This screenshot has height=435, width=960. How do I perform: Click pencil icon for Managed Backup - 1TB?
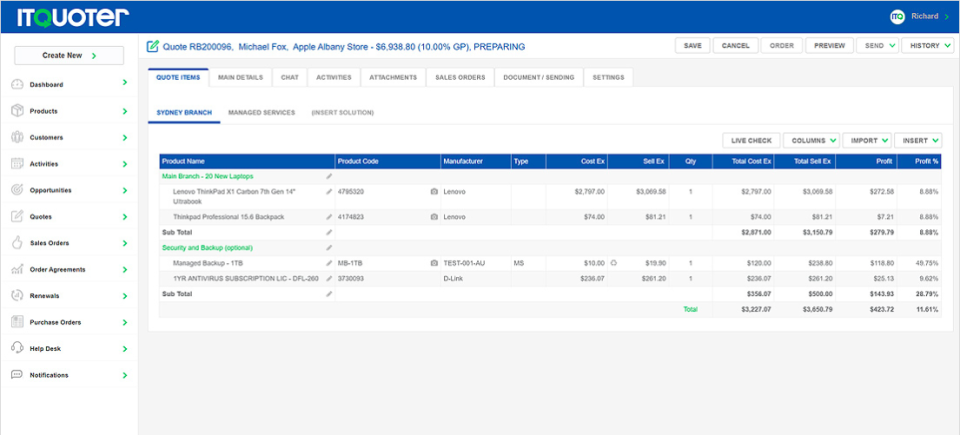coord(329,263)
